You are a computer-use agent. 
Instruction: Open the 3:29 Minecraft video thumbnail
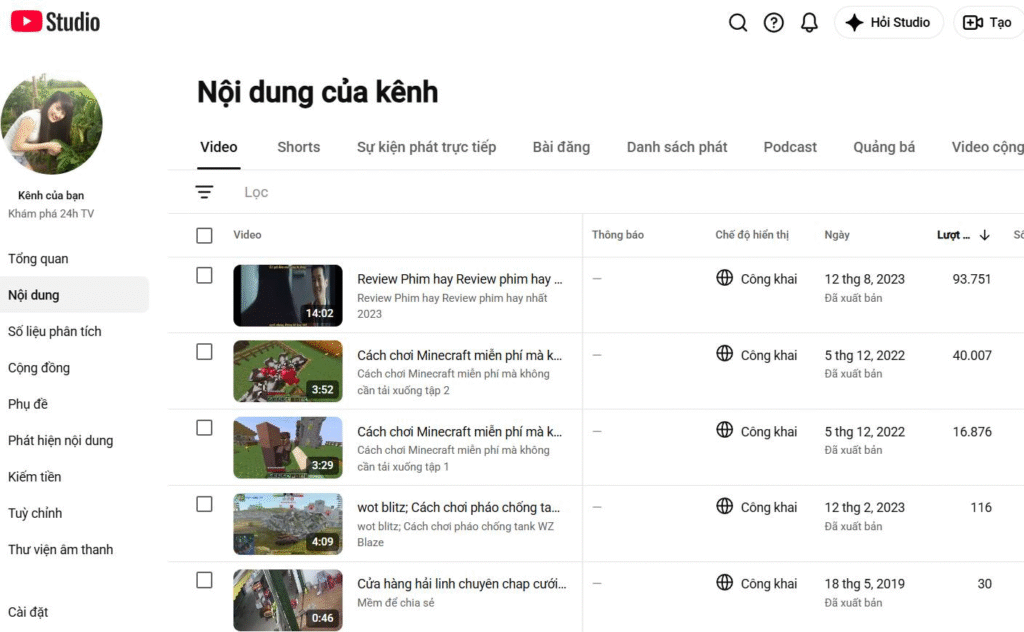pos(288,448)
